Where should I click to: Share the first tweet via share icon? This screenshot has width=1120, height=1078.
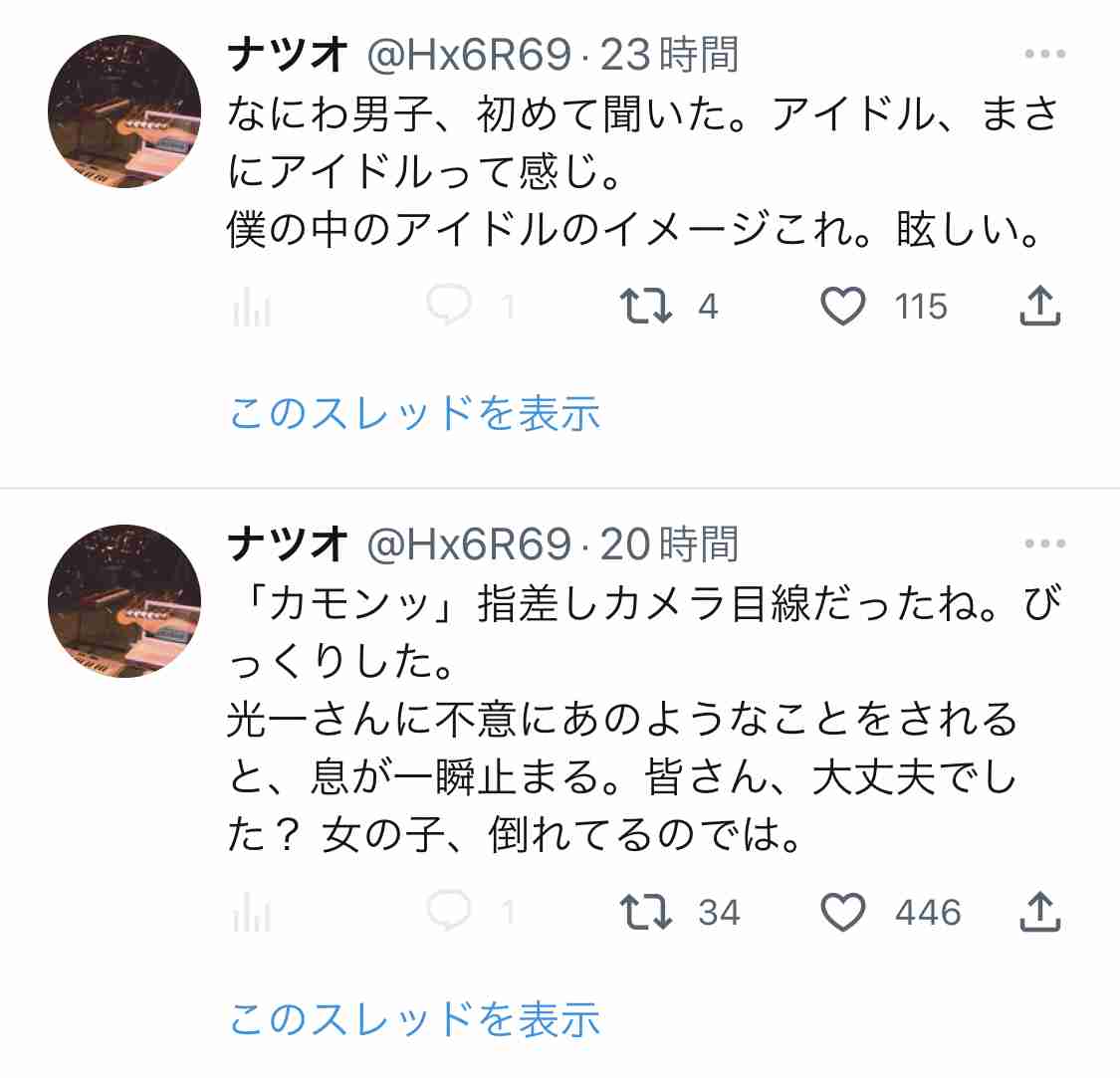pos(1039,306)
